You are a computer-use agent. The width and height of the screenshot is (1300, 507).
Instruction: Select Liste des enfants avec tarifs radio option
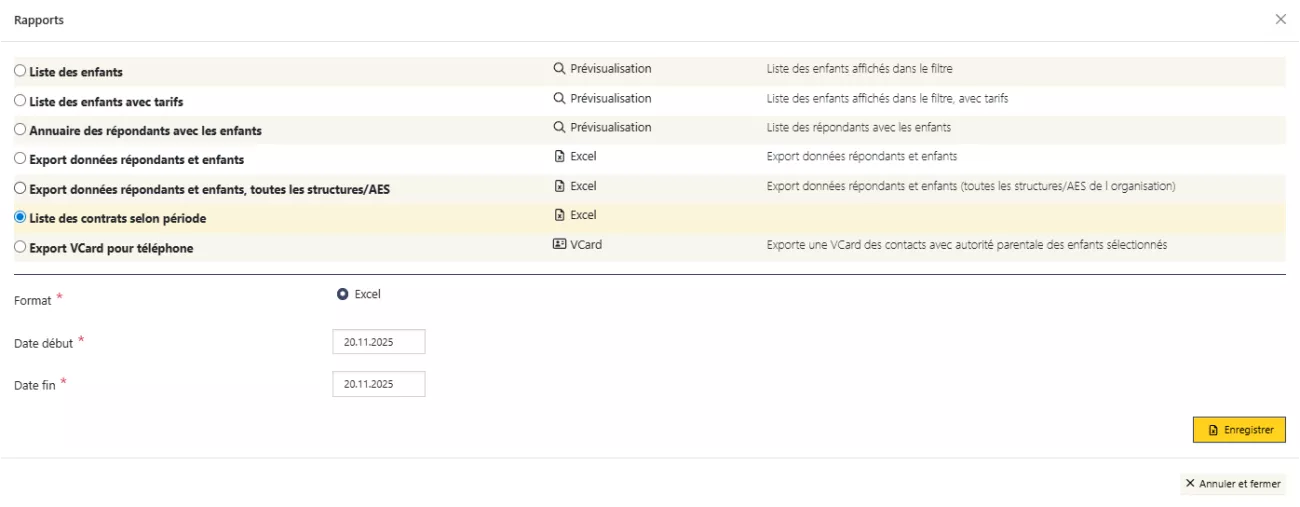tap(20, 101)
